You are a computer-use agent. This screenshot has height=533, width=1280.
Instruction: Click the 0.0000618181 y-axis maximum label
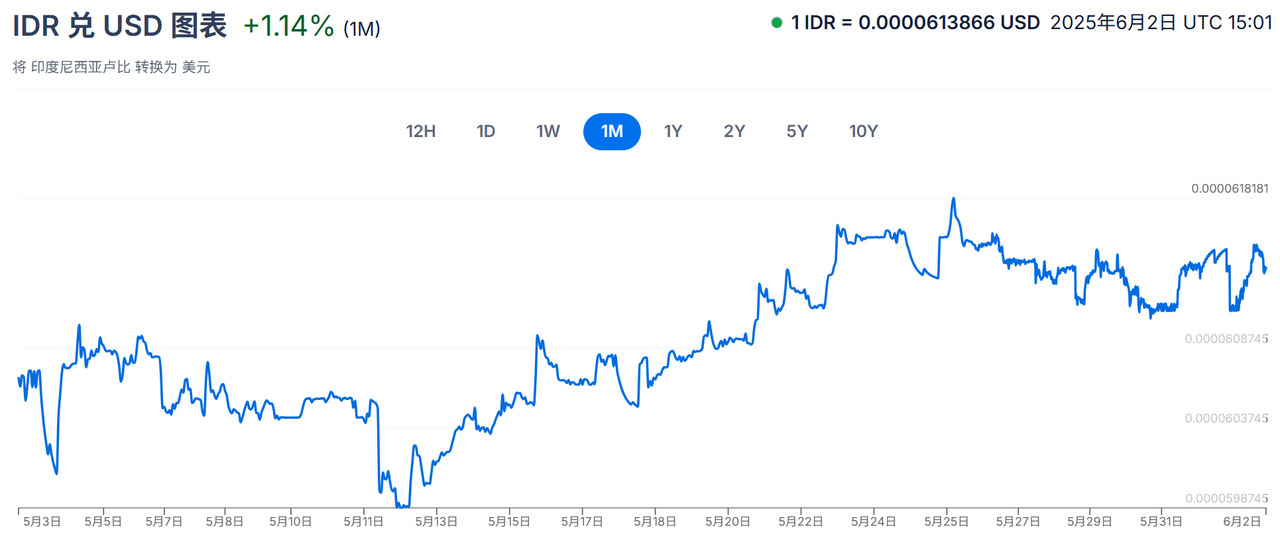(1228, 188)
